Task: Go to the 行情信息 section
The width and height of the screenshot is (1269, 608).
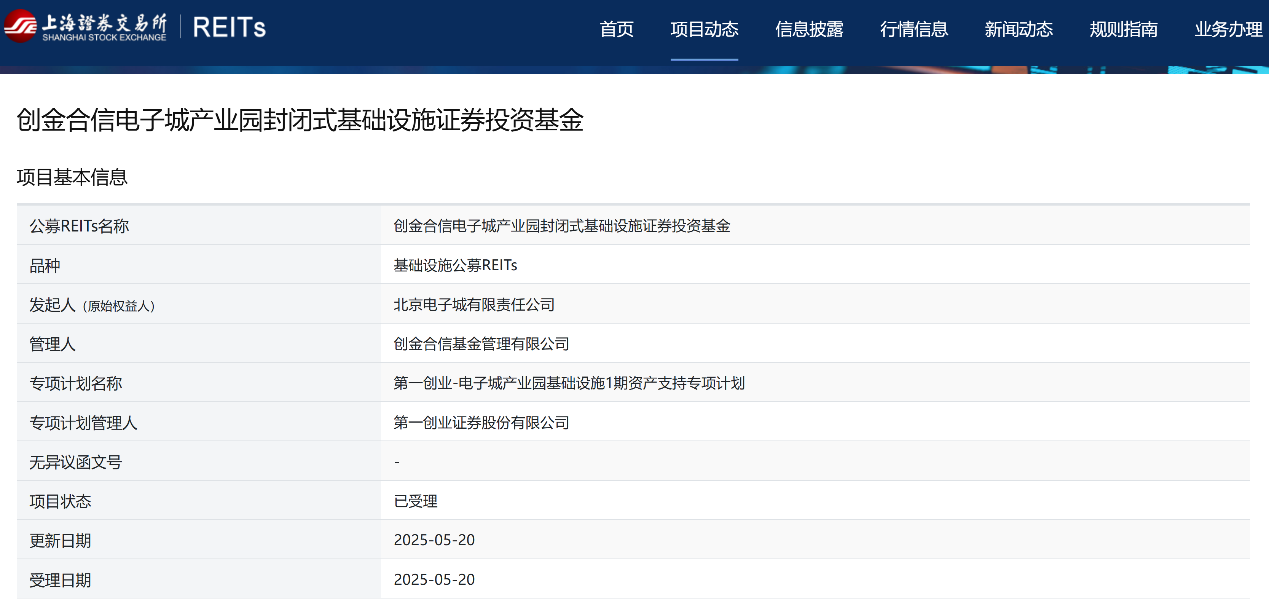Action: click(x=914, y=30)
